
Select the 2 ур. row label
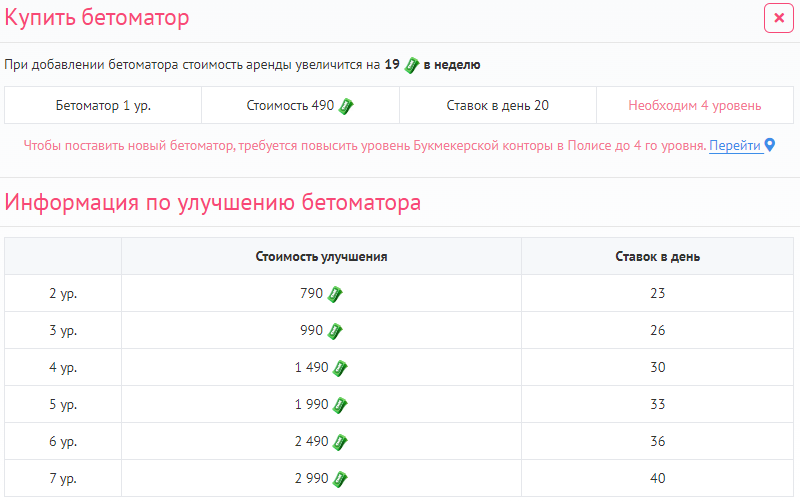click(x=63, y=294)
